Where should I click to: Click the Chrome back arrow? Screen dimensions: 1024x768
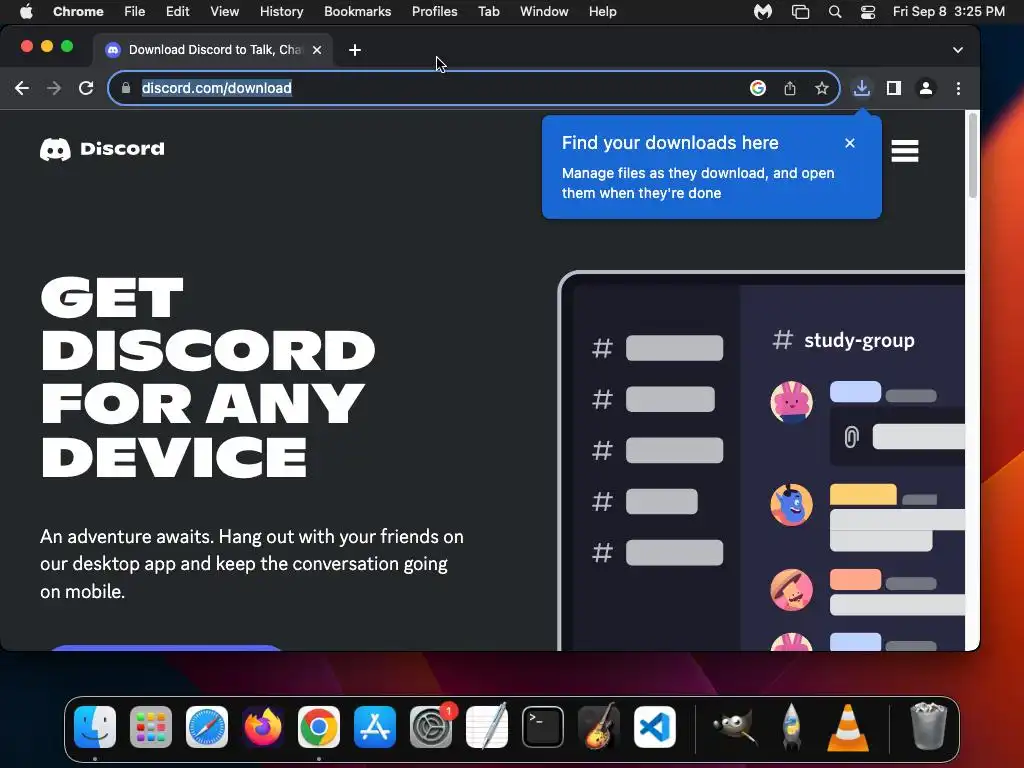(x=22, y=88)
